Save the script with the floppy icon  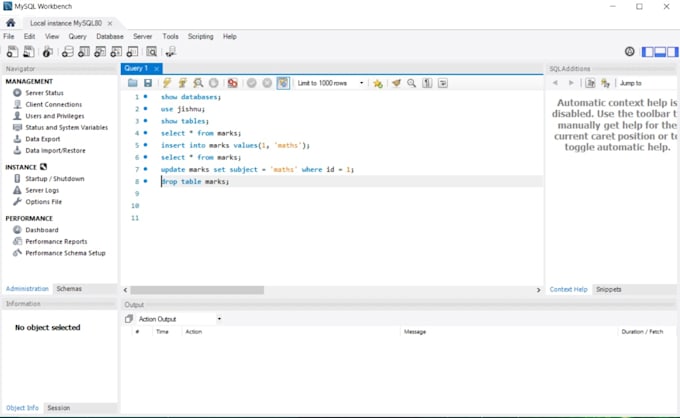click(148, 83)
